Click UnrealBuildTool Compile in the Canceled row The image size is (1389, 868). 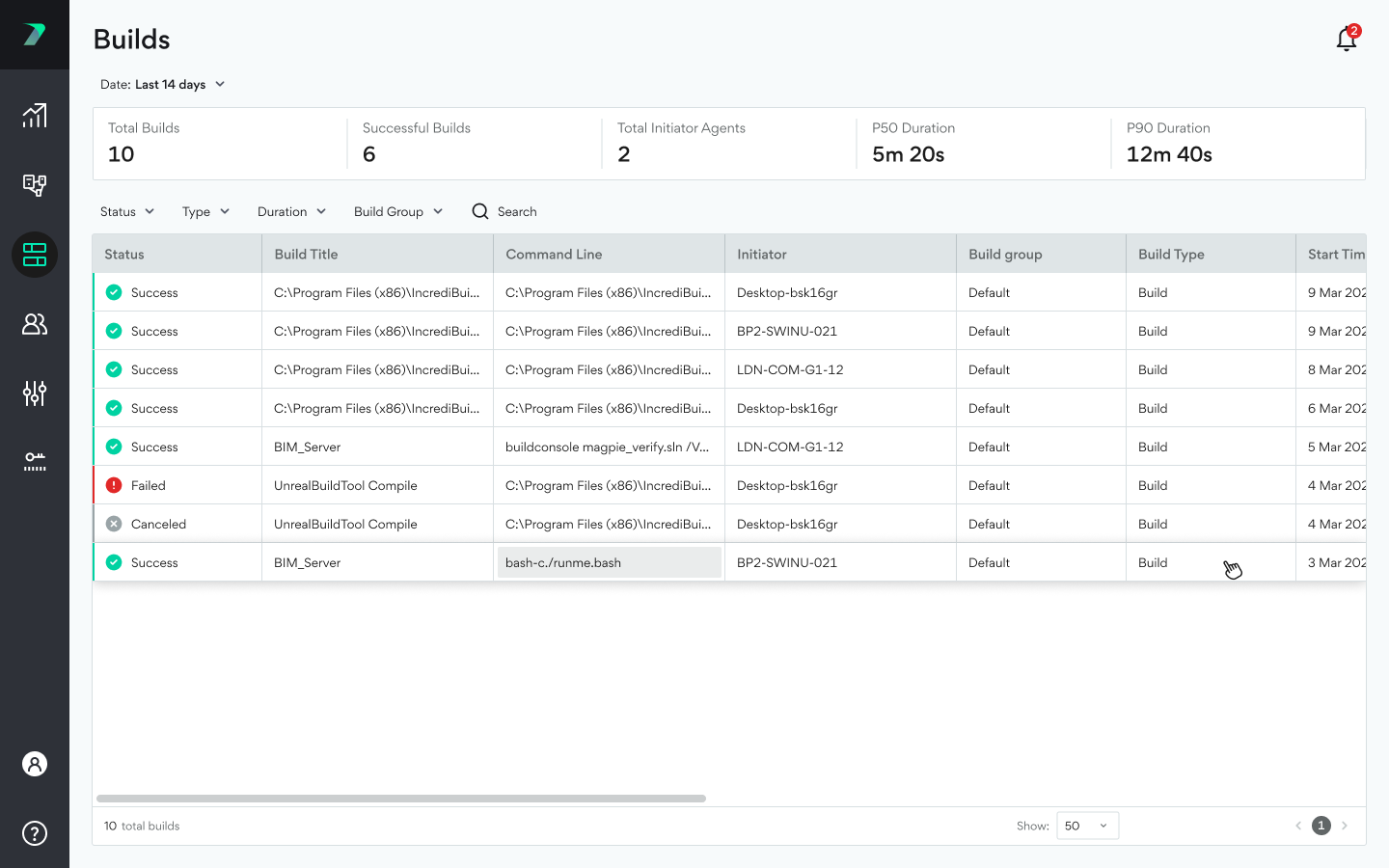[345, 524]
